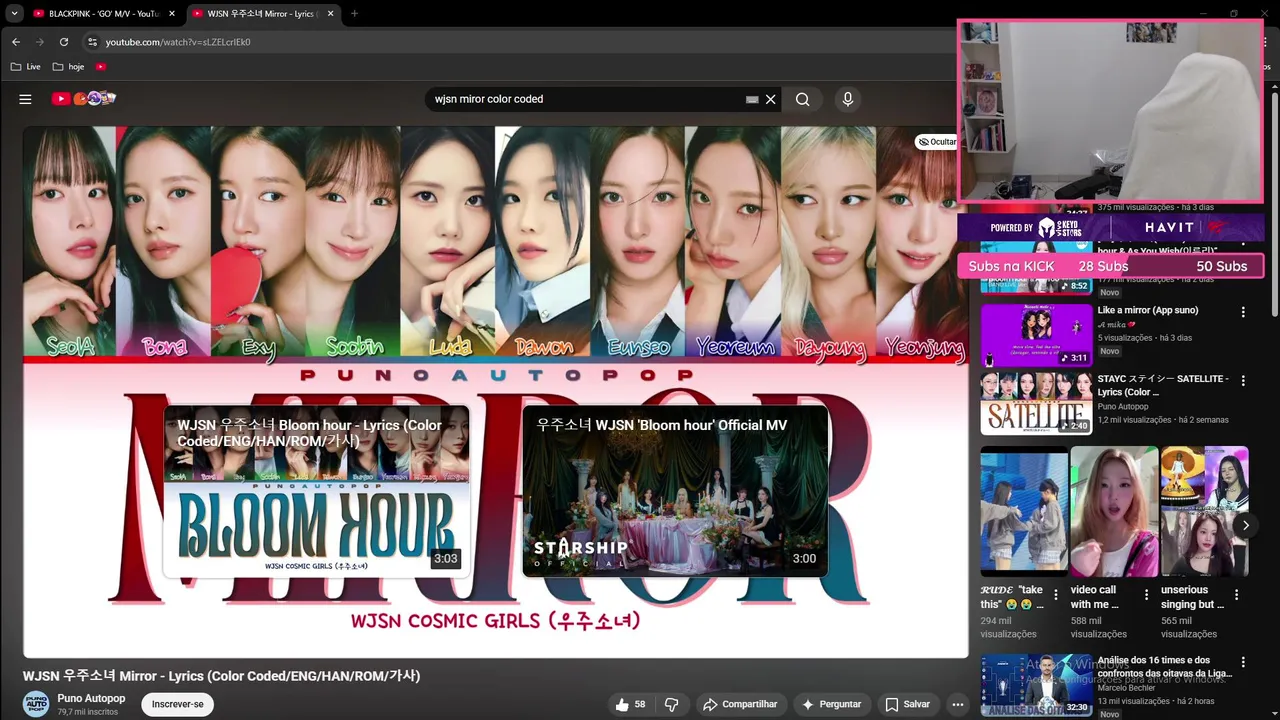Subscribe with Inscrever-se button
The image size is (1280, 720).
click(177, 704)
